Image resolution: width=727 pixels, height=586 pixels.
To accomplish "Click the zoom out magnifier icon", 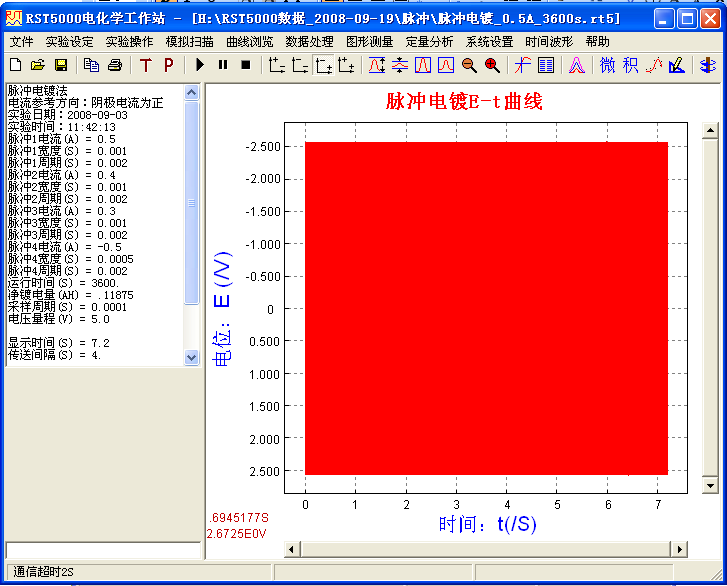I will click(469, 65).
